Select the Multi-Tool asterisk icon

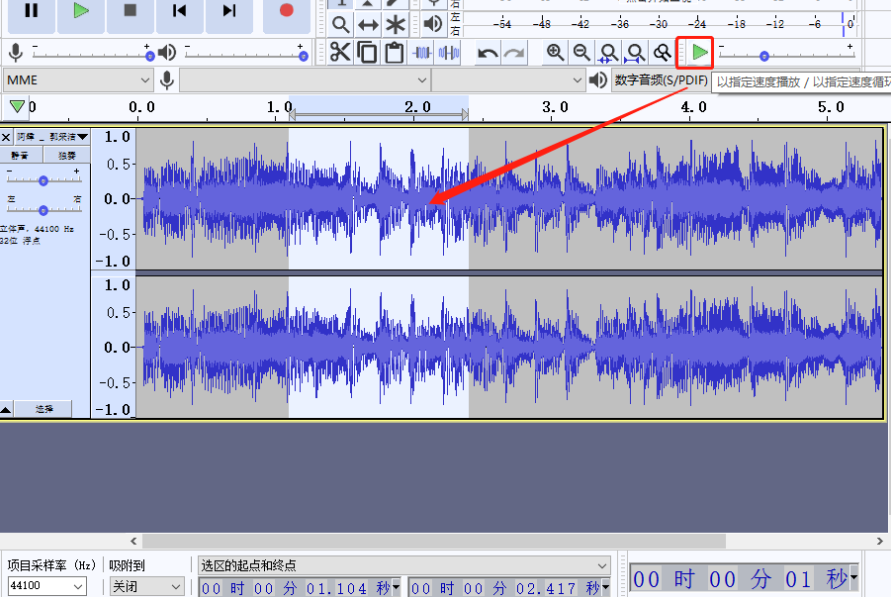click(395, 24)
